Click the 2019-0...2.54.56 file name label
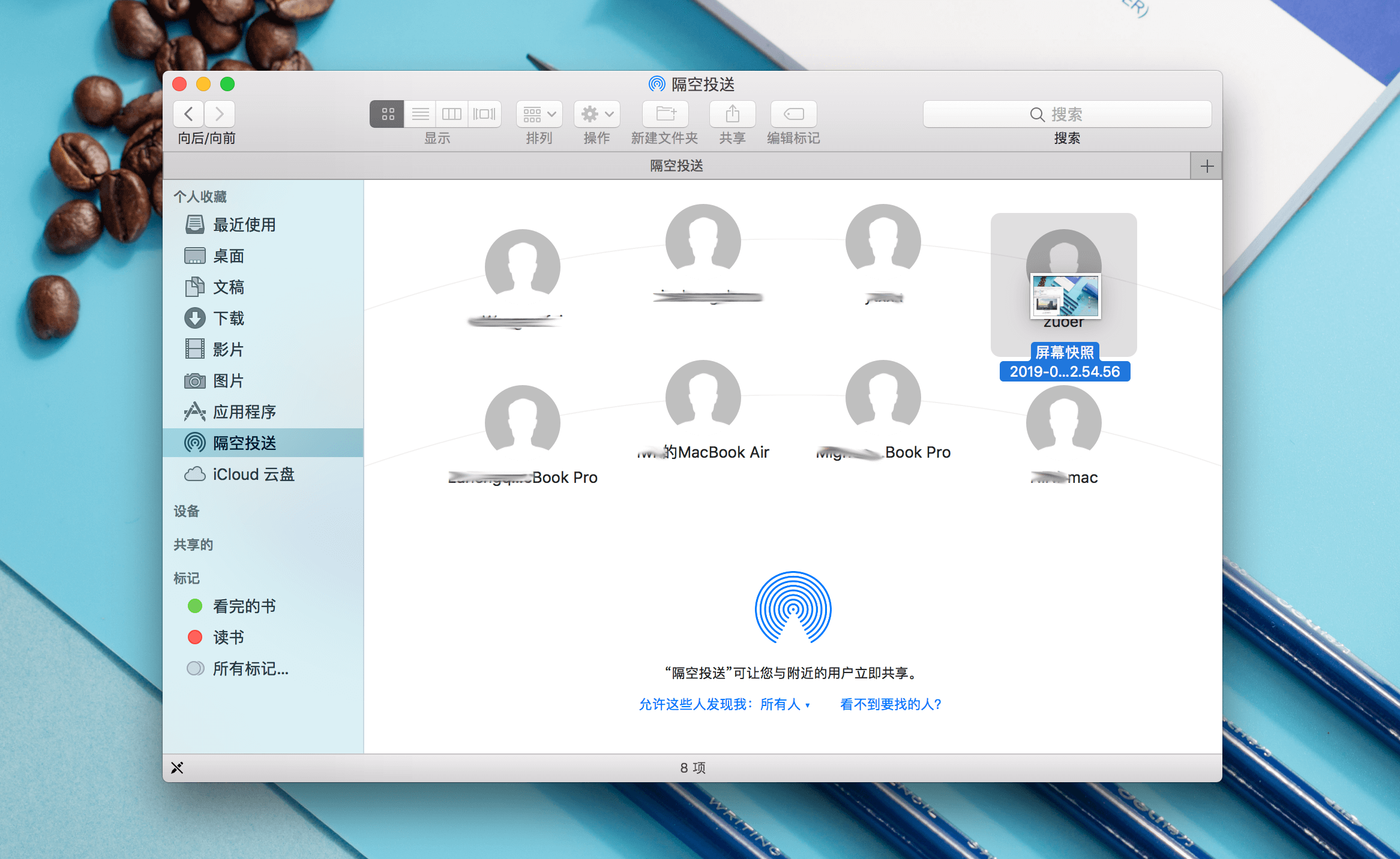This screenshot has height=859, width=1400. 1065,371
